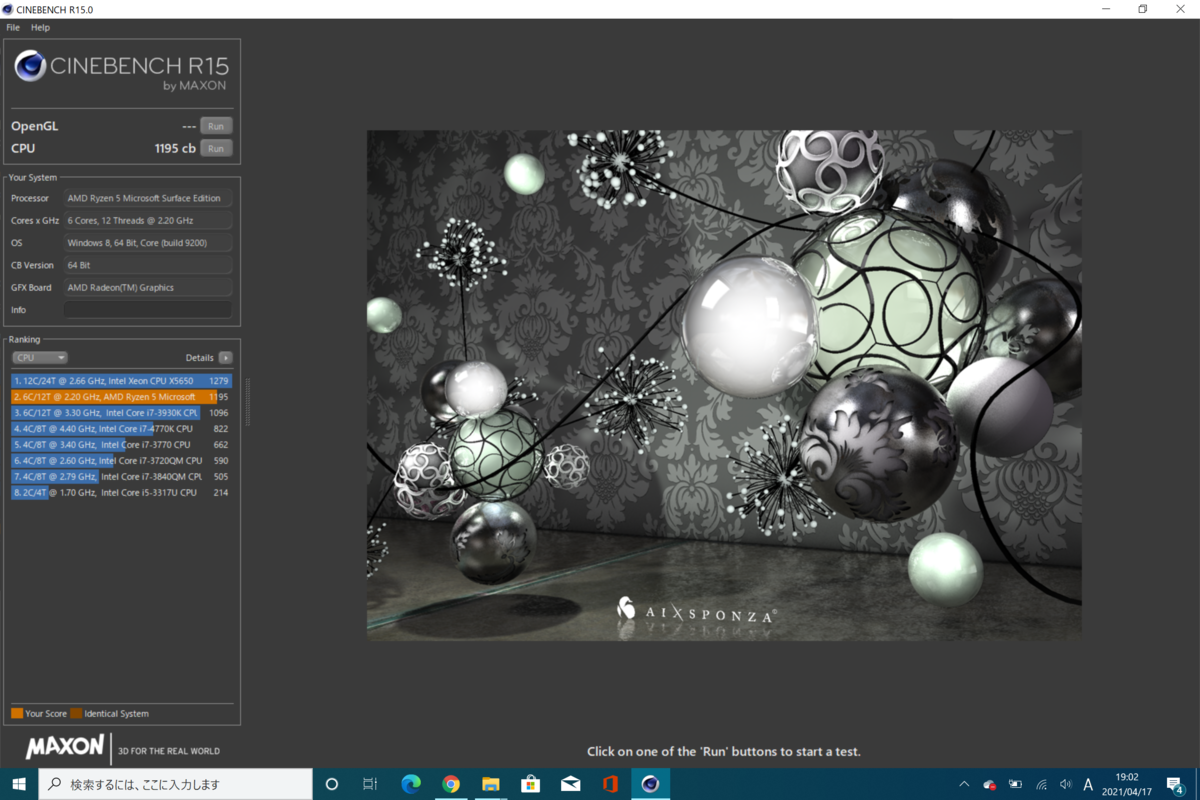The image size is (1200, 800).
Task: Open Task View on the taskbar
Action: [x=370, y=784]
